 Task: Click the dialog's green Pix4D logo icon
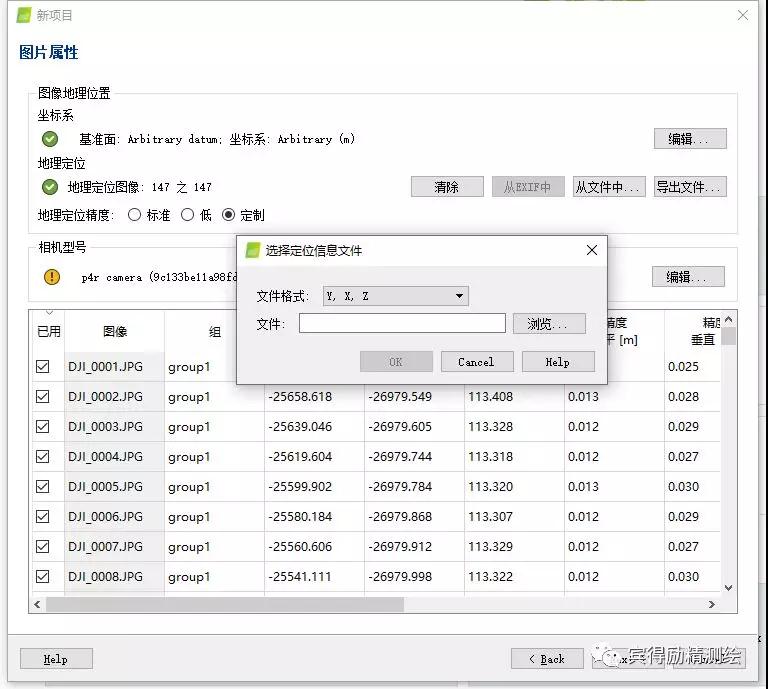click(253, 250)
